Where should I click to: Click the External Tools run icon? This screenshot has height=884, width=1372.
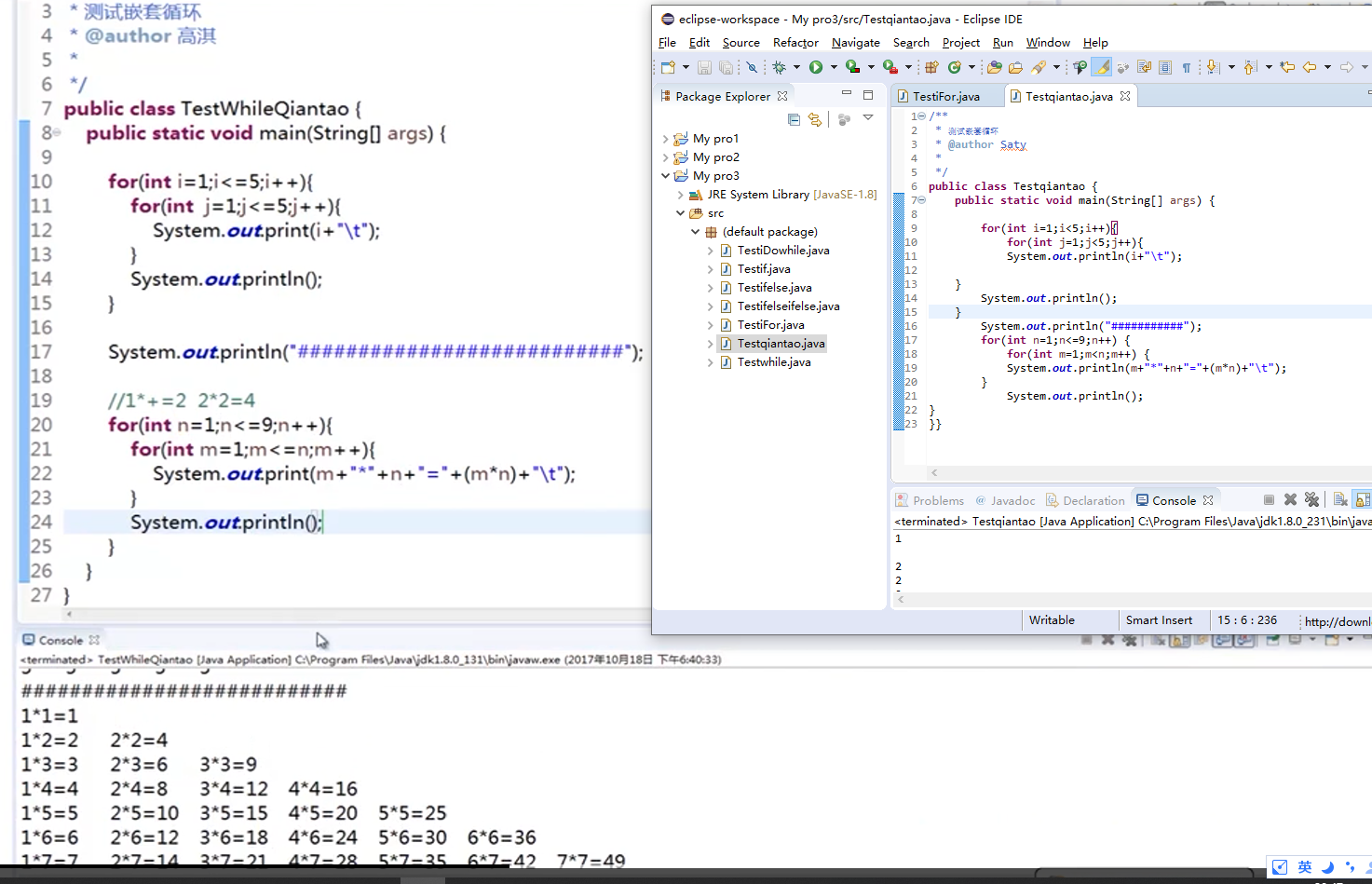890,67
